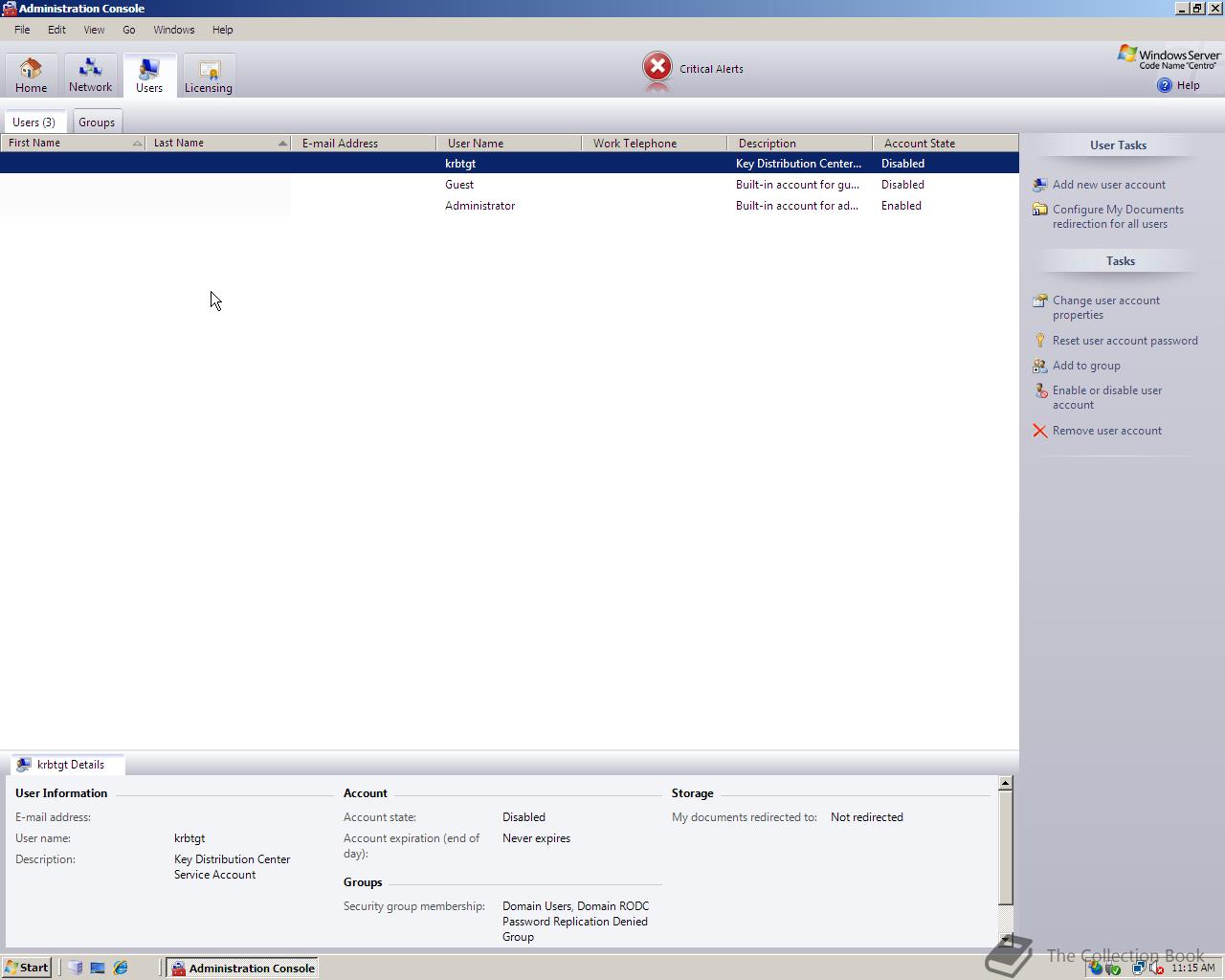The width and height of the screenshot is (1225, 980).
Task: Sort by Description column header
Action: pyautogui.click(x=800, y=143)
